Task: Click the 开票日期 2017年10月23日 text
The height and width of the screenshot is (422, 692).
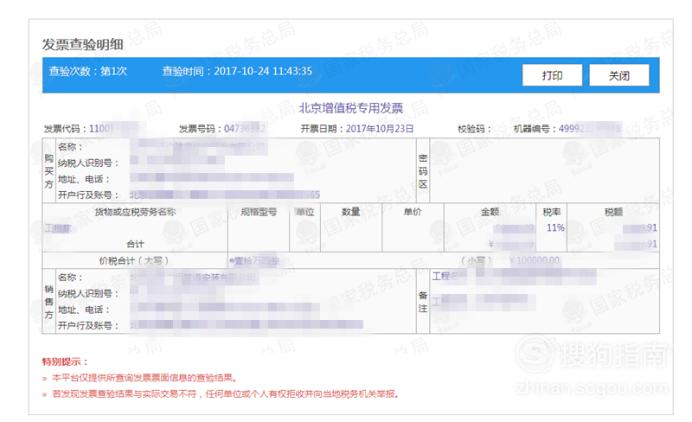Action: point(357,129)
